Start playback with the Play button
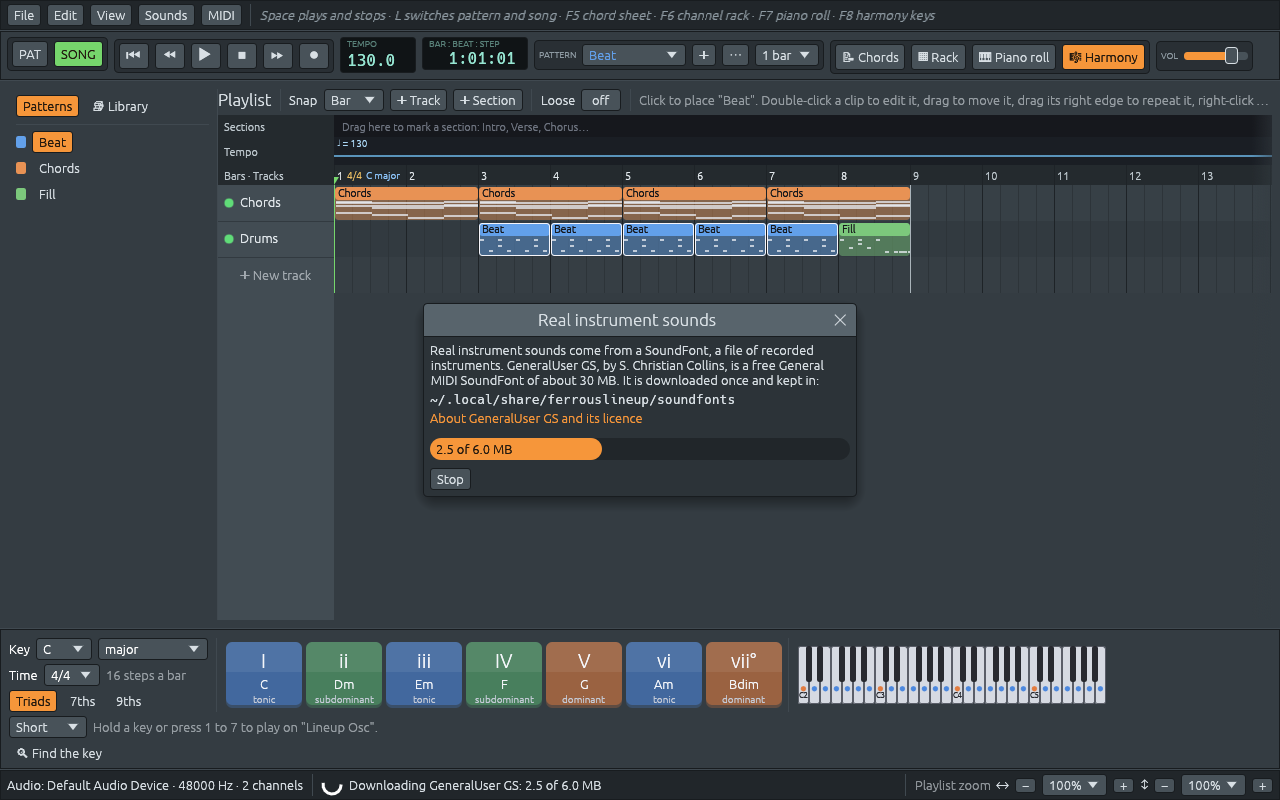This screenshot has height=800, width=1280. coord(205,55)
